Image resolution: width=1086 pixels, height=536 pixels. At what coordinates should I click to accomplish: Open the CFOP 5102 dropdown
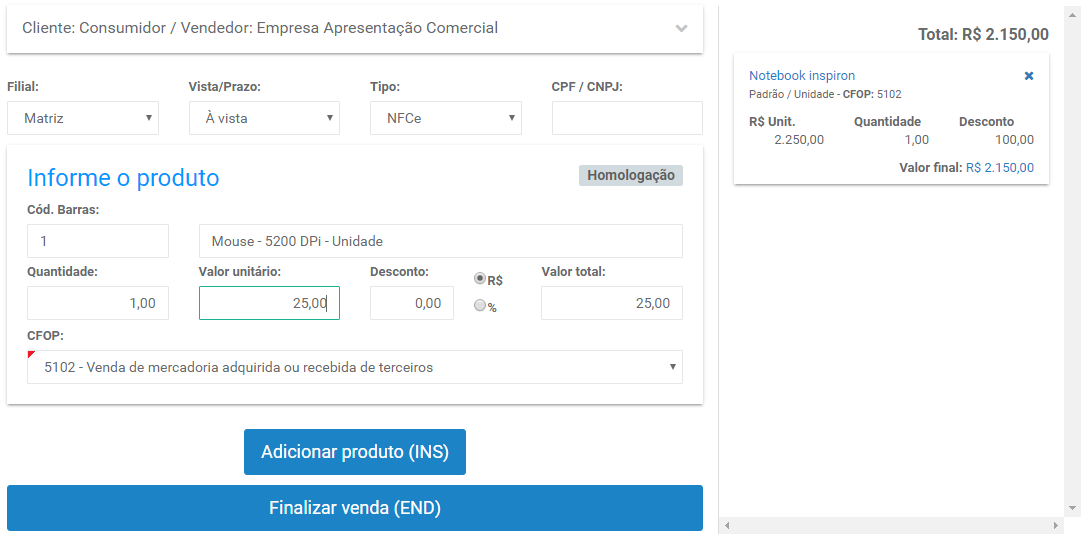355,367
